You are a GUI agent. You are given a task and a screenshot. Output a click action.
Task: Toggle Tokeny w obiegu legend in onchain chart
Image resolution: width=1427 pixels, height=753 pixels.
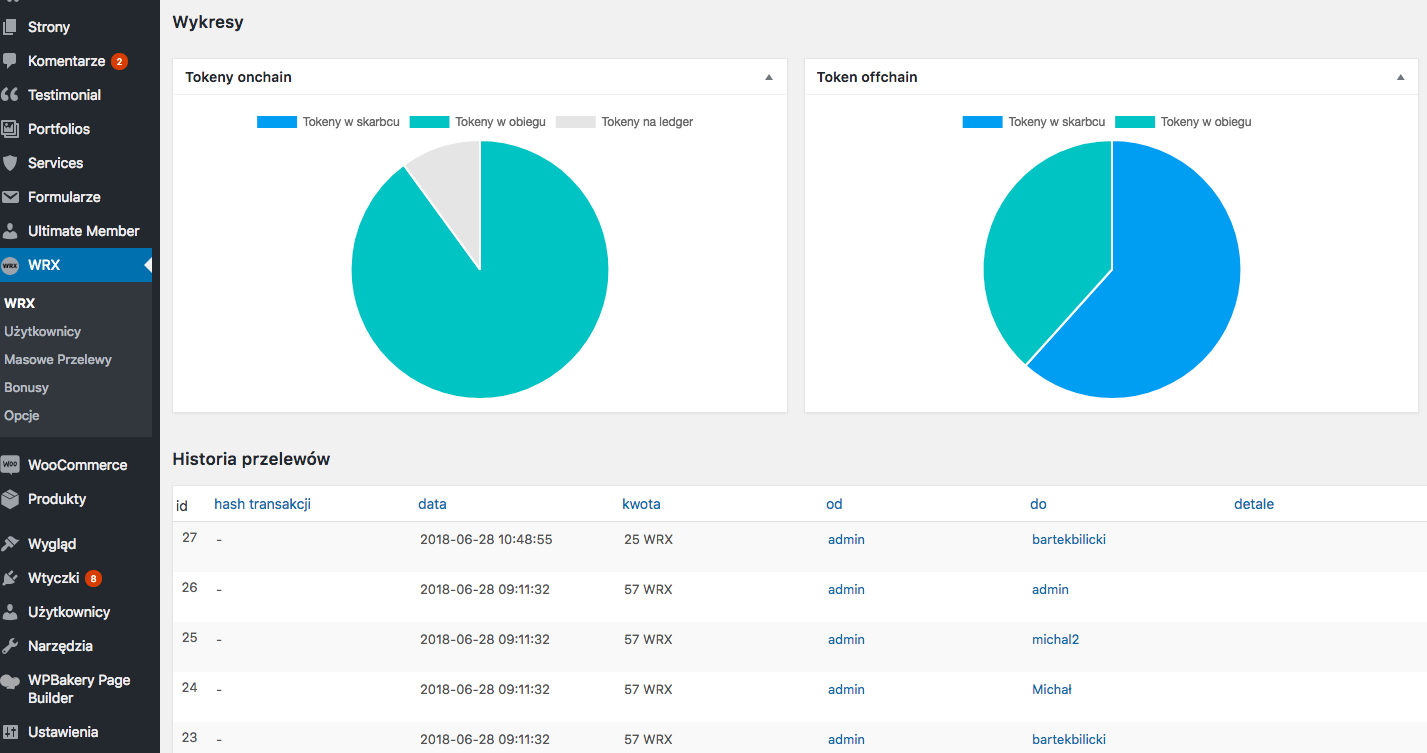[x=478, y=122]
